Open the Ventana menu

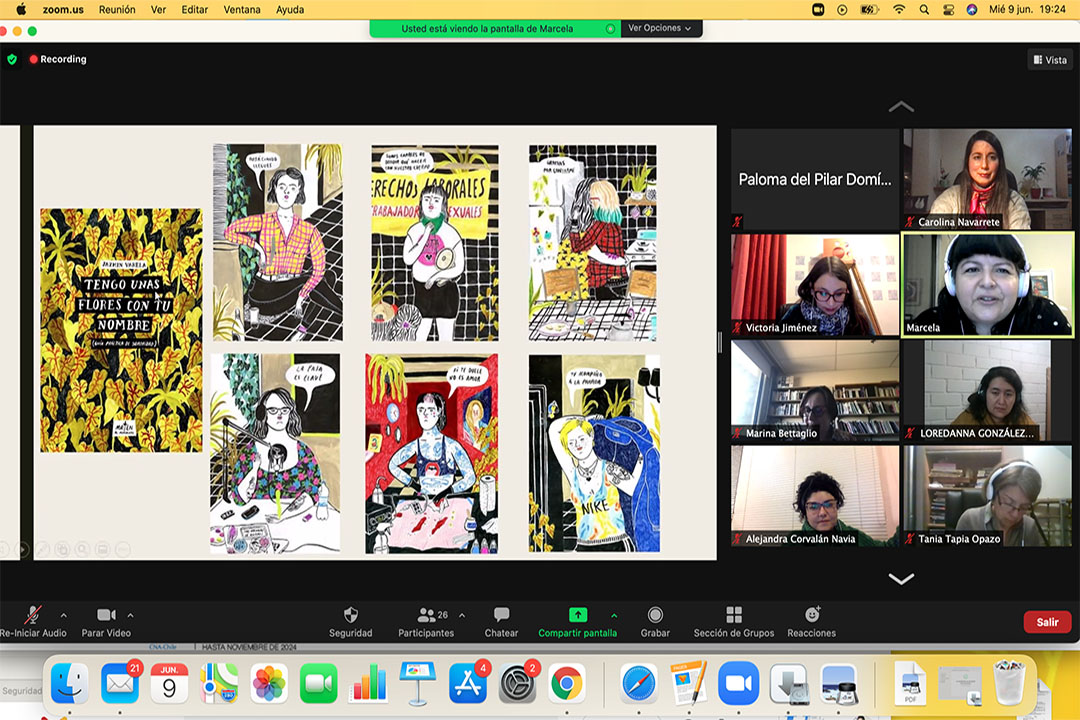coord(241,9)
